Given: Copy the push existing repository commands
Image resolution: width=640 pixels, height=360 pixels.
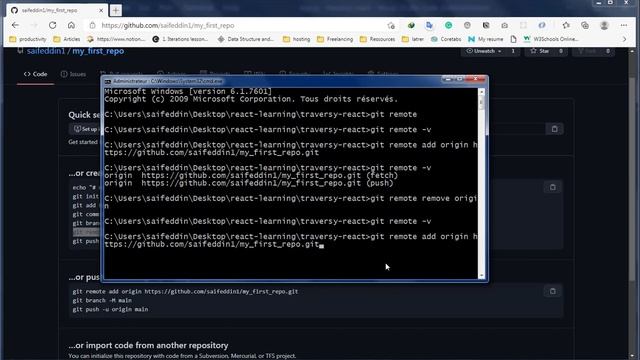Looking at the screenshot, I should tap(553, 291).
